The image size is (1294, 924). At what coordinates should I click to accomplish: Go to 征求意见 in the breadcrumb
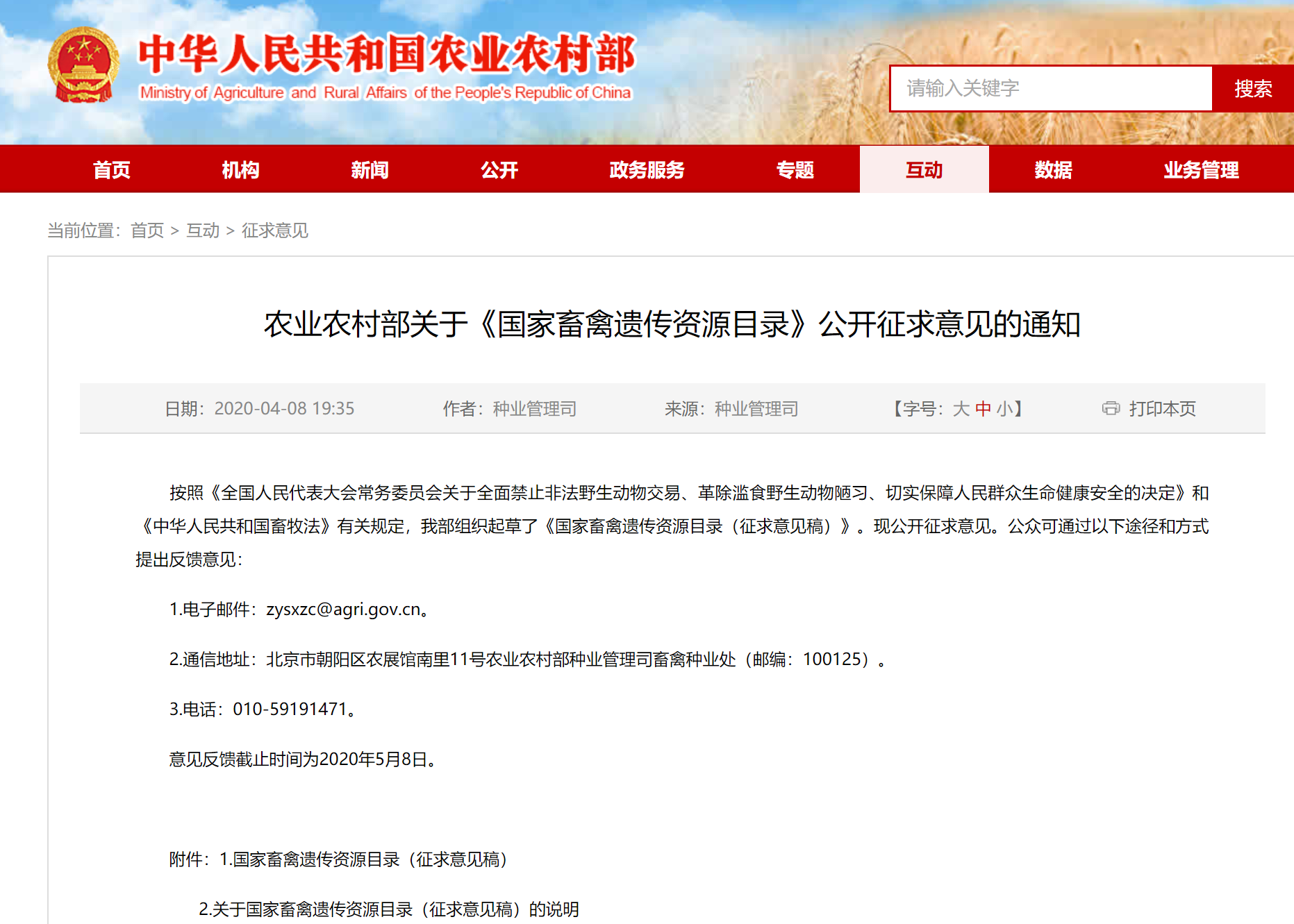(x=275, y=230)
